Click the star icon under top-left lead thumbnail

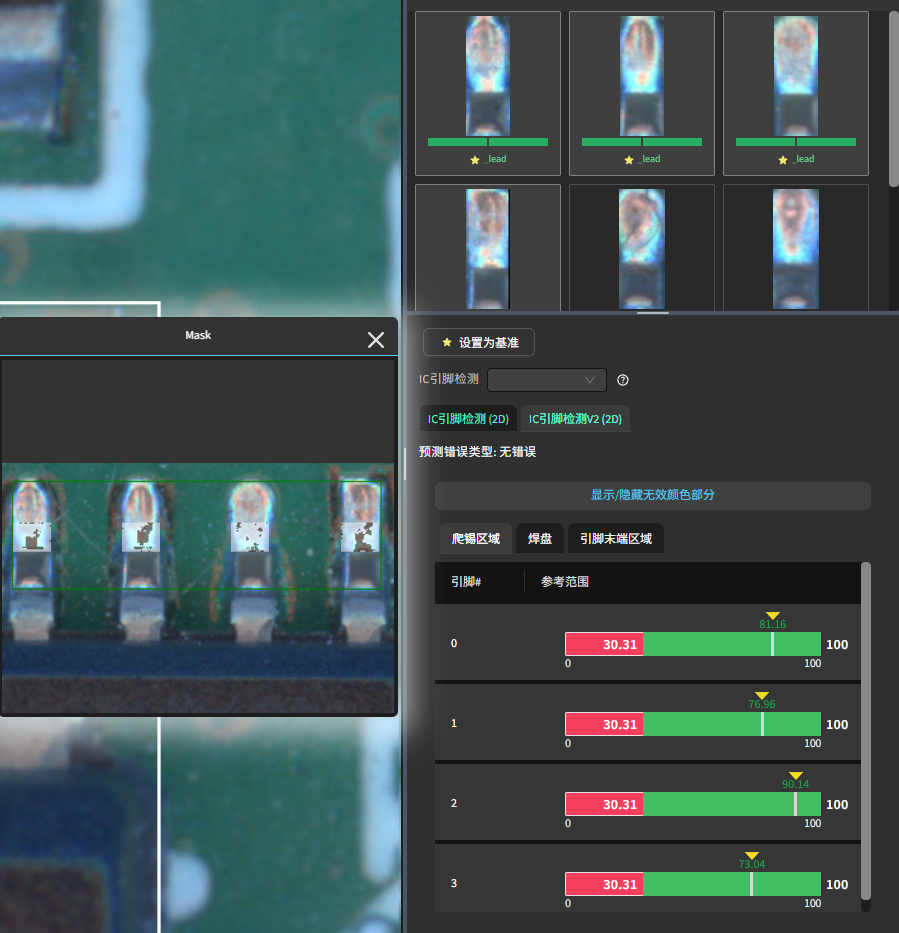pos(475,160)
